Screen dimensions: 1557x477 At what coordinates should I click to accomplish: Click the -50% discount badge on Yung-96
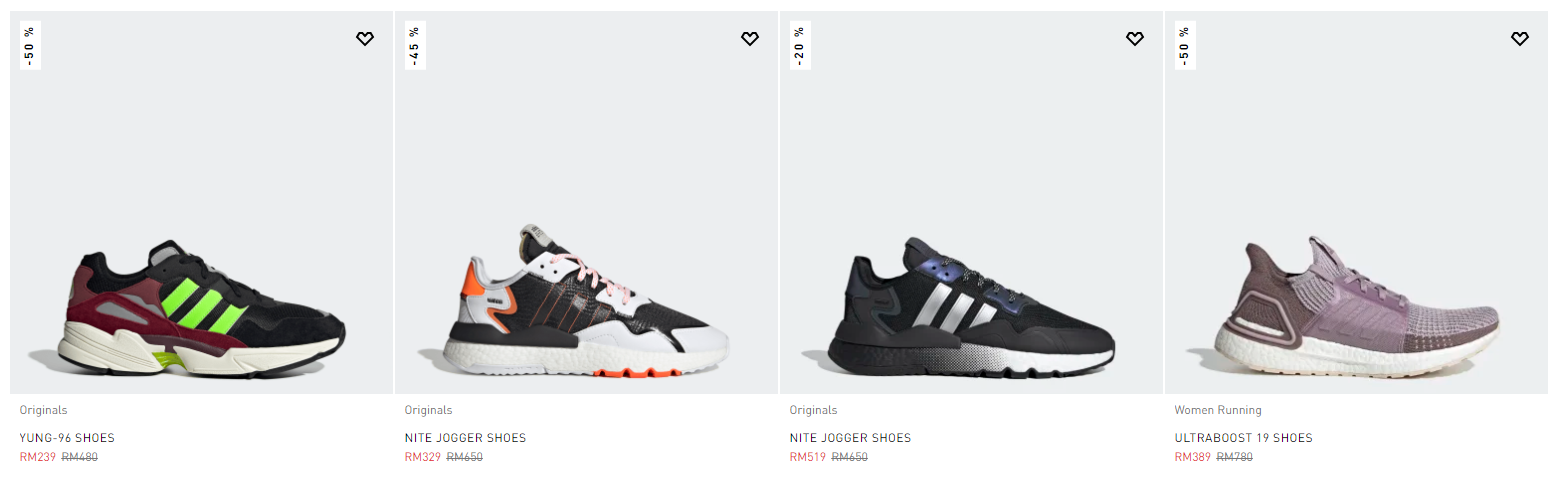tap(29, 45)
